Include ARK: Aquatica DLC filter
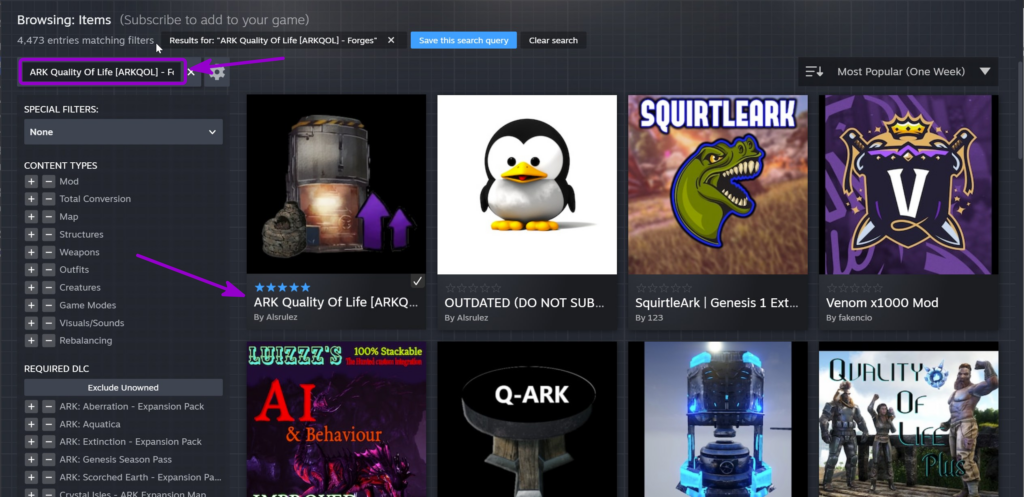Viewport: 1024px width, 497px height. pos(31,424)
